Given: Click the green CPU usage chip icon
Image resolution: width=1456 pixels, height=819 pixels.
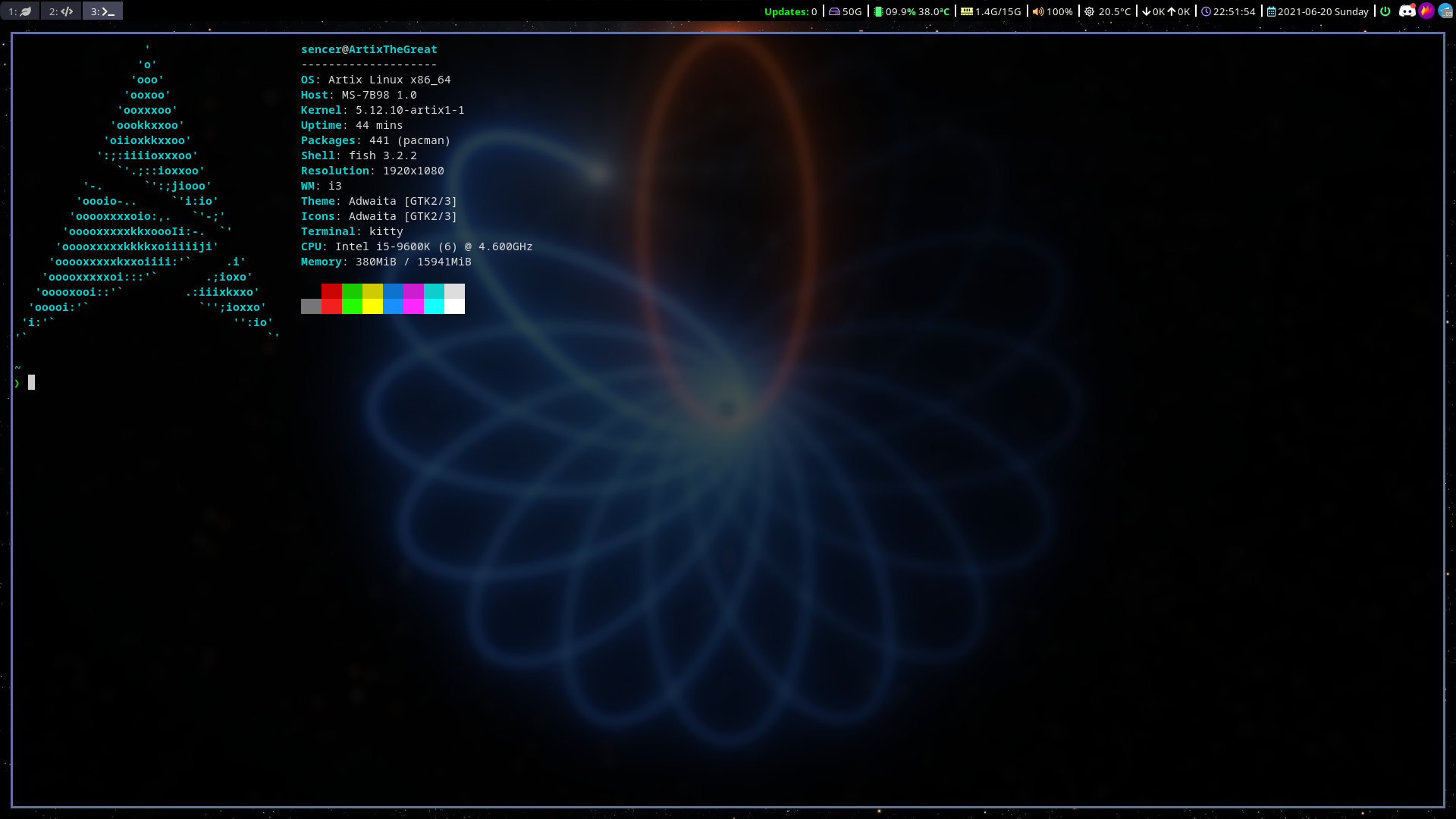Looking at the screenshot, I should 878,11.
